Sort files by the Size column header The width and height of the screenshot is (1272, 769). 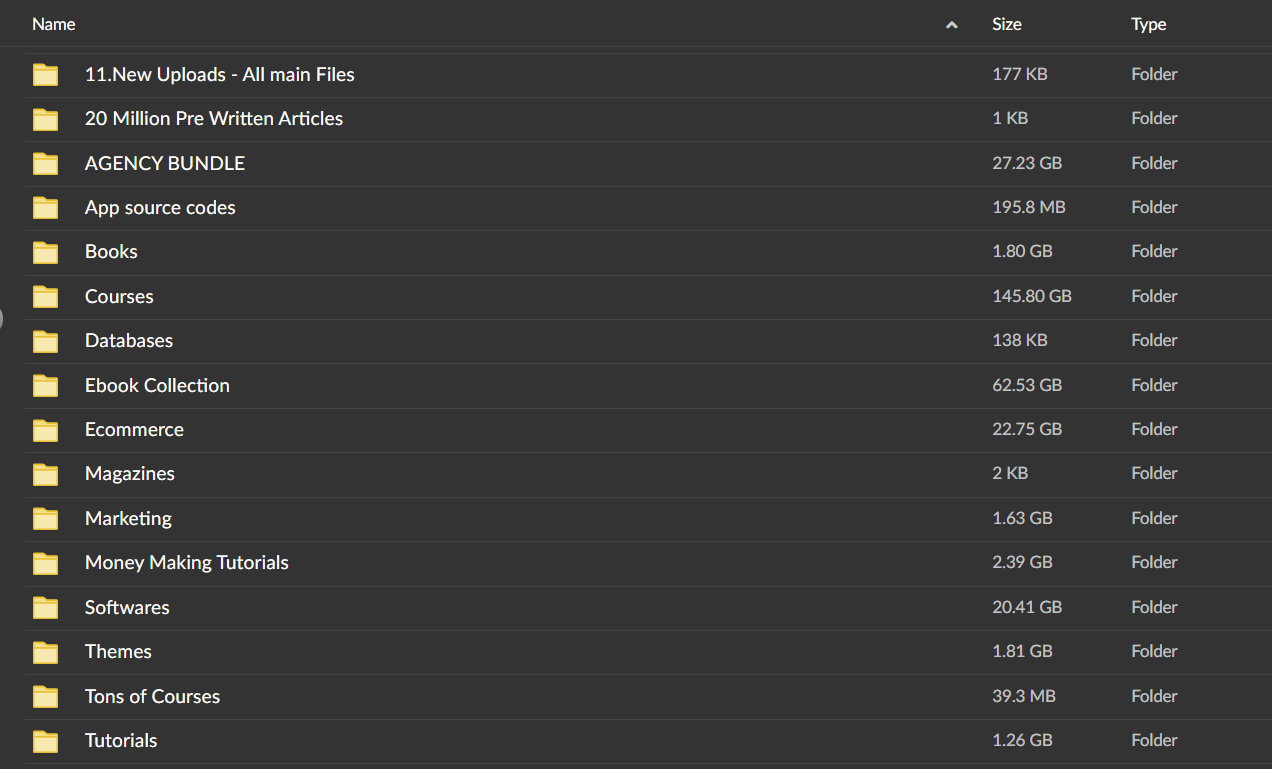pos(1006,24)
